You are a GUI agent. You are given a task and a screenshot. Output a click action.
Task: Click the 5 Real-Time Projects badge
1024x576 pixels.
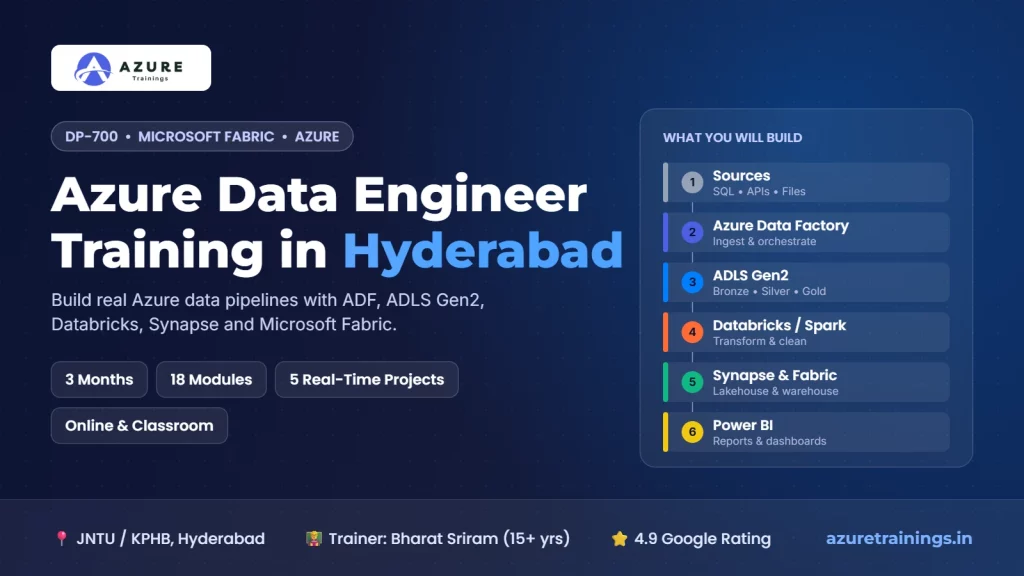point(366,379)
